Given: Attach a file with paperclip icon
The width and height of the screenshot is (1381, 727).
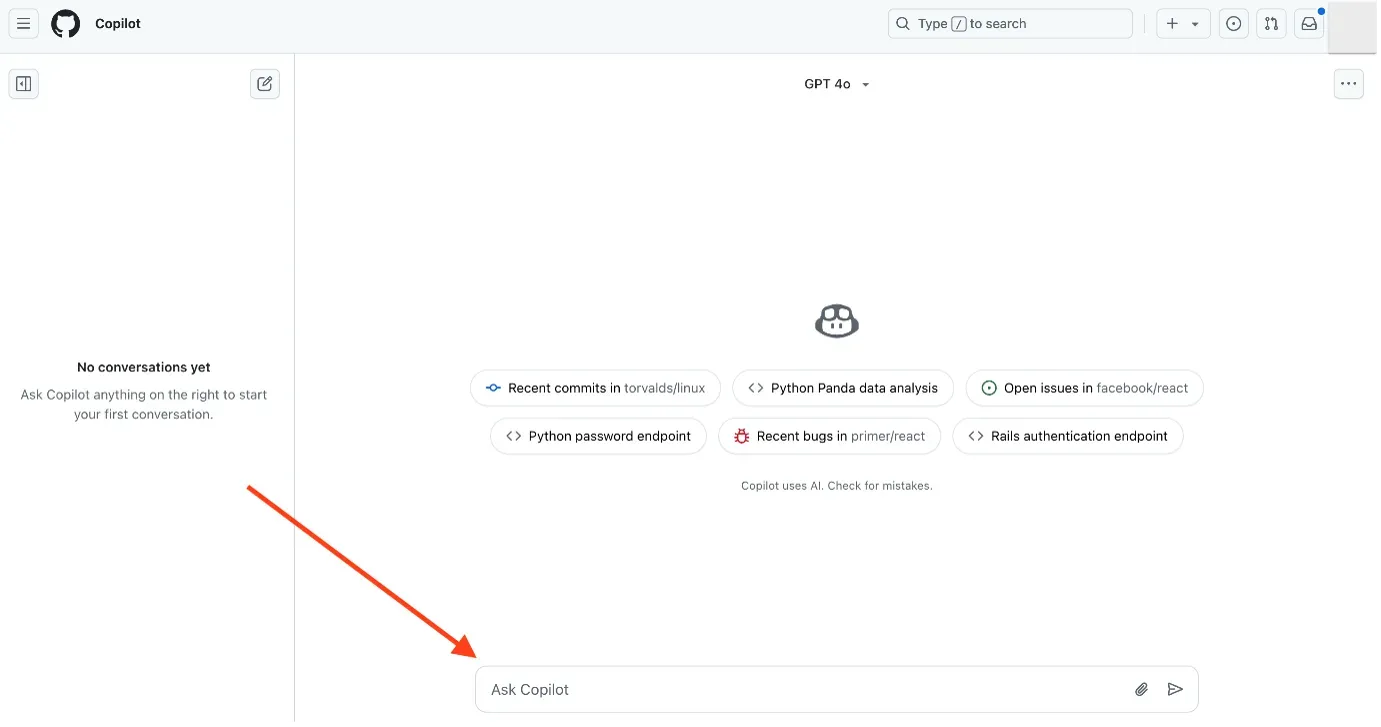Looking at the screenshot, I should pyautogui.click(x=1141, y=689).
